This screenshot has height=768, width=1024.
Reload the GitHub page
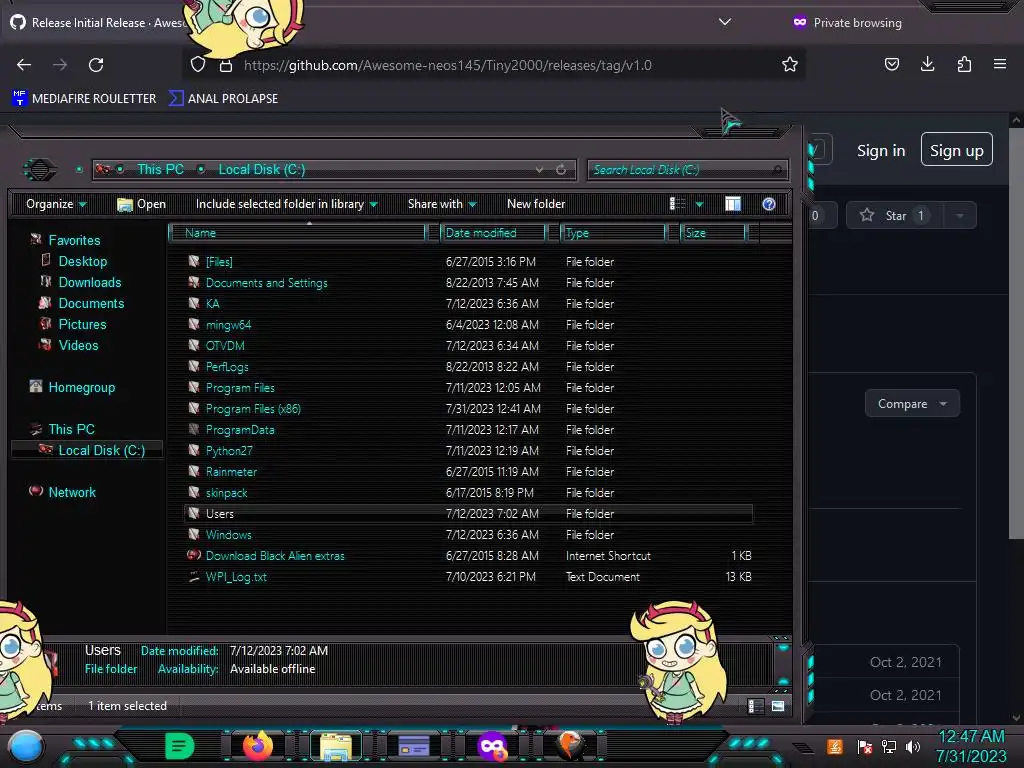pyautogui.click(x=96, y=65)
